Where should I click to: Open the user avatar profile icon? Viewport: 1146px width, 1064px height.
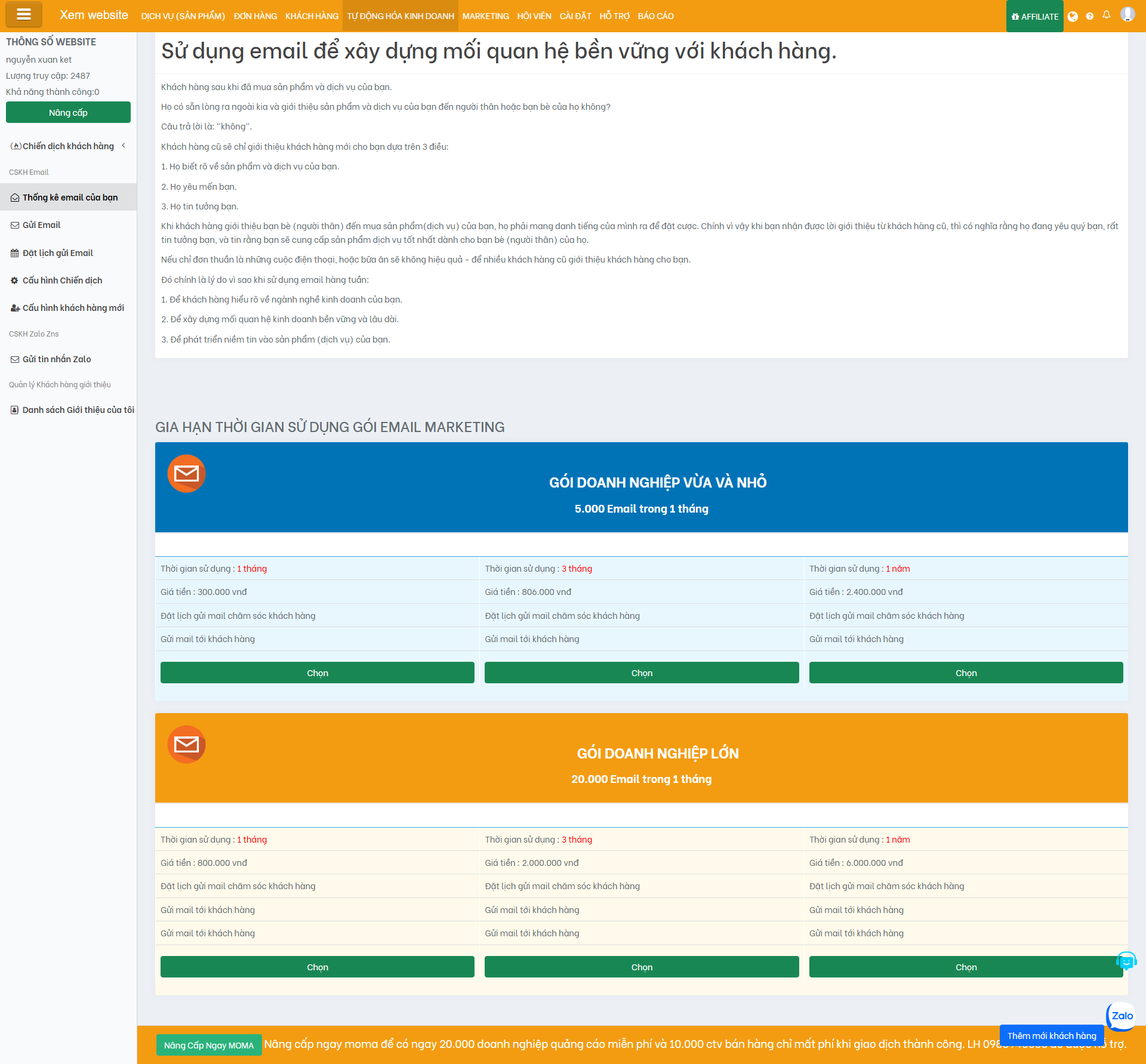(1127, 14)
